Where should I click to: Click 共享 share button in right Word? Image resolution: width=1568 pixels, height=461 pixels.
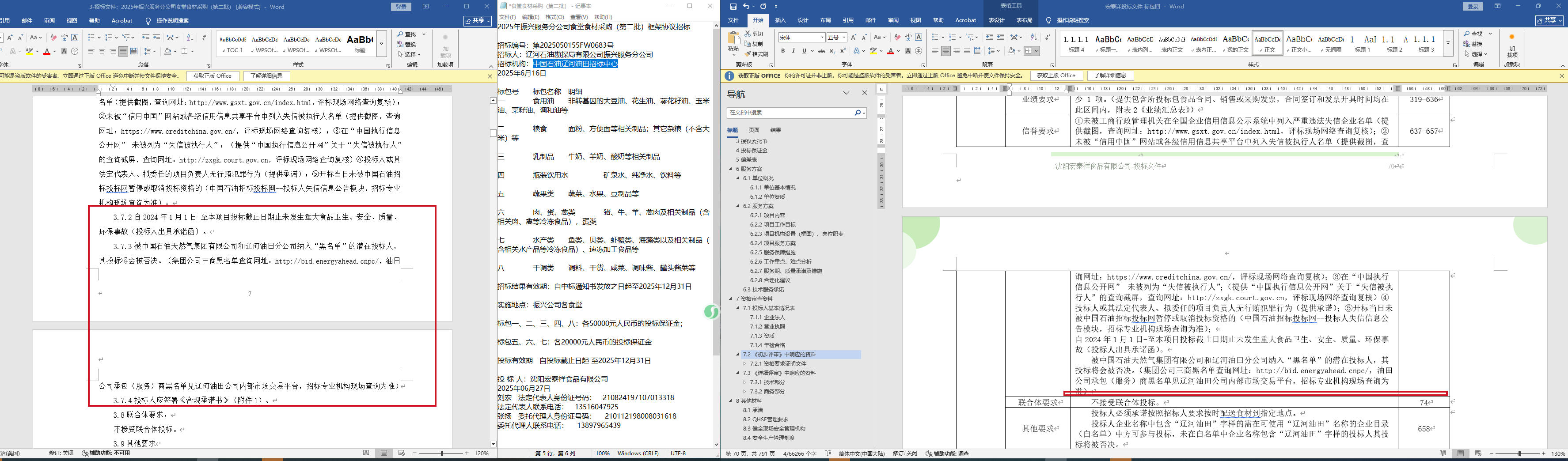[x=1548, y=20]
